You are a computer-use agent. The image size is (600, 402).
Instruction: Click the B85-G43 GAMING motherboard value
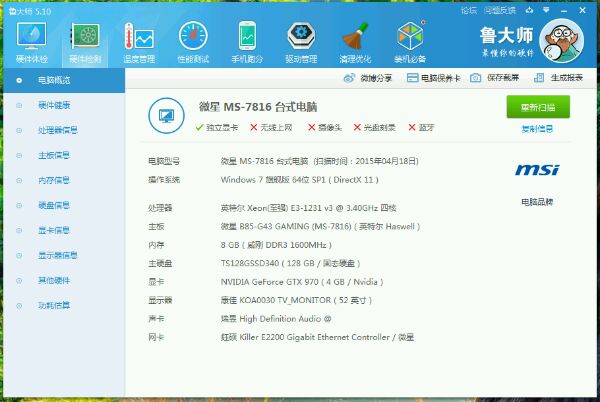(320, 226)
